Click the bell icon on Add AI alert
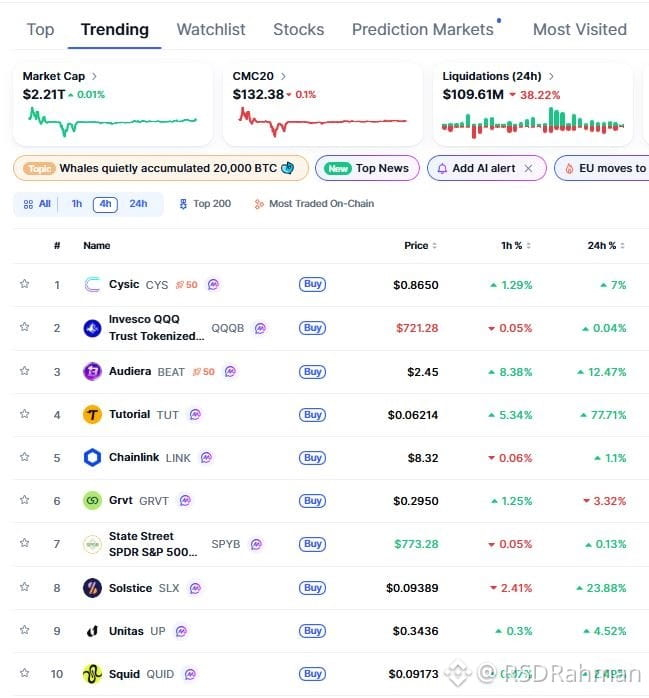 [442, 169]
